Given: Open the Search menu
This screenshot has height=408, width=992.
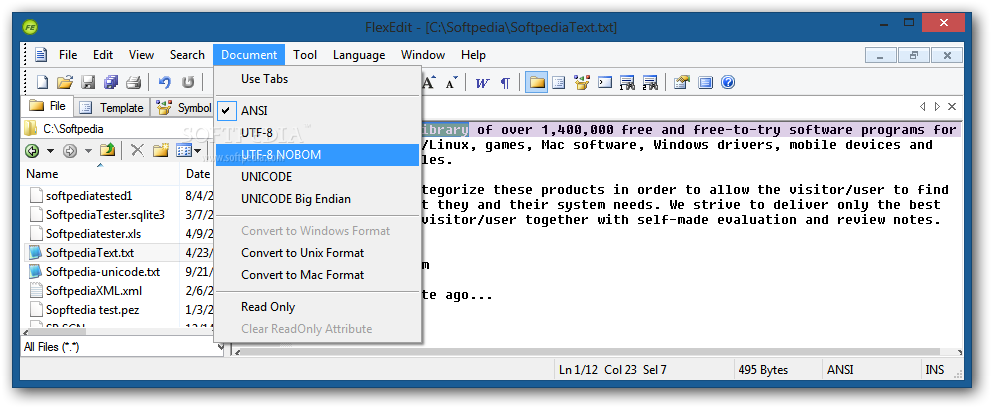Looking at the screenshot, I should (x=187, y=55).
